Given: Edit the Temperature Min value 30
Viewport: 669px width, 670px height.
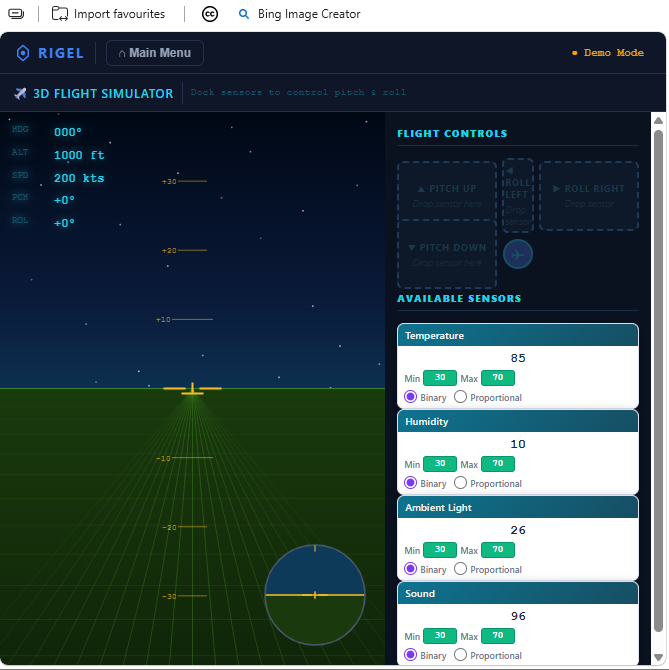Looking at the screenshot, I should (440, 378).
